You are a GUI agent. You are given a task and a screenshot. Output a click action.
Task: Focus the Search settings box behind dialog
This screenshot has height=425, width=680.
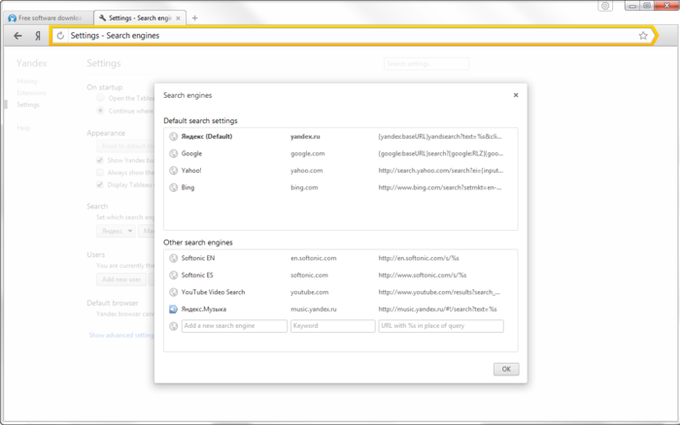tap(426, 64)
